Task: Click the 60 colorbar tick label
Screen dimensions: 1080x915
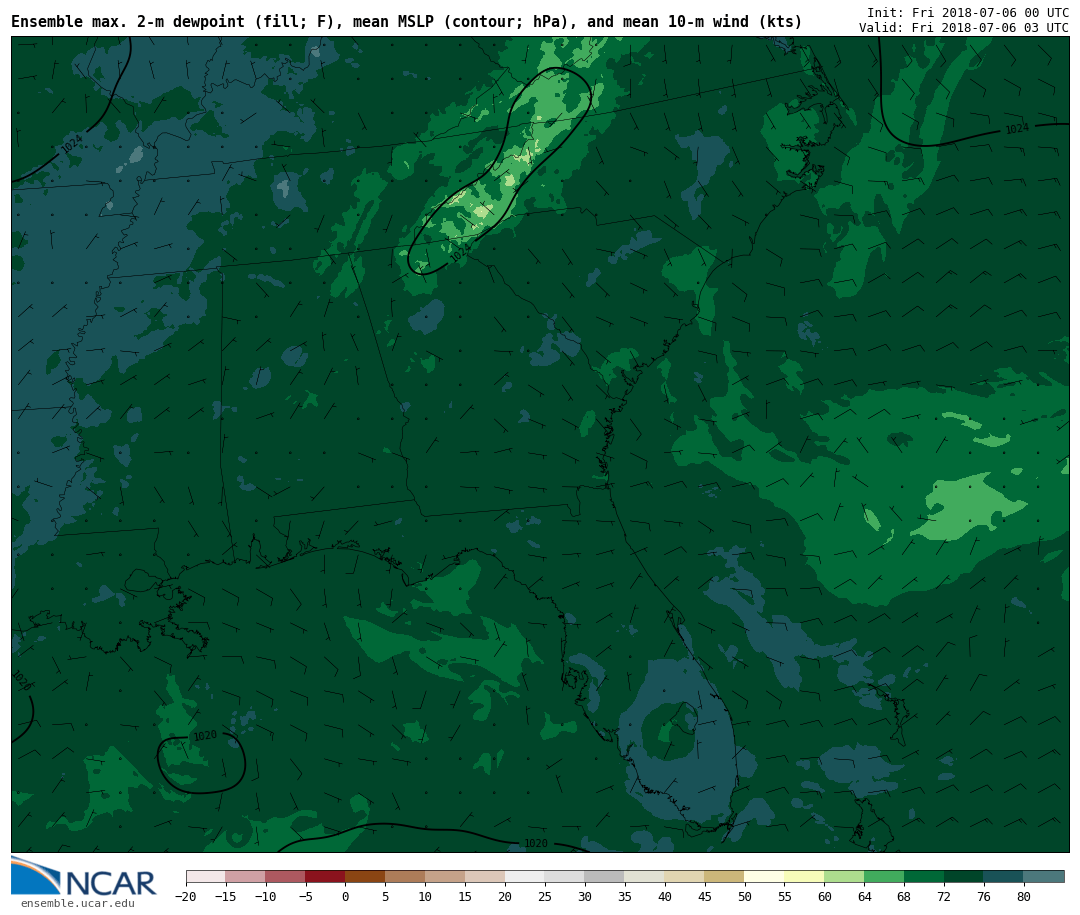Action: coord(824,896)
